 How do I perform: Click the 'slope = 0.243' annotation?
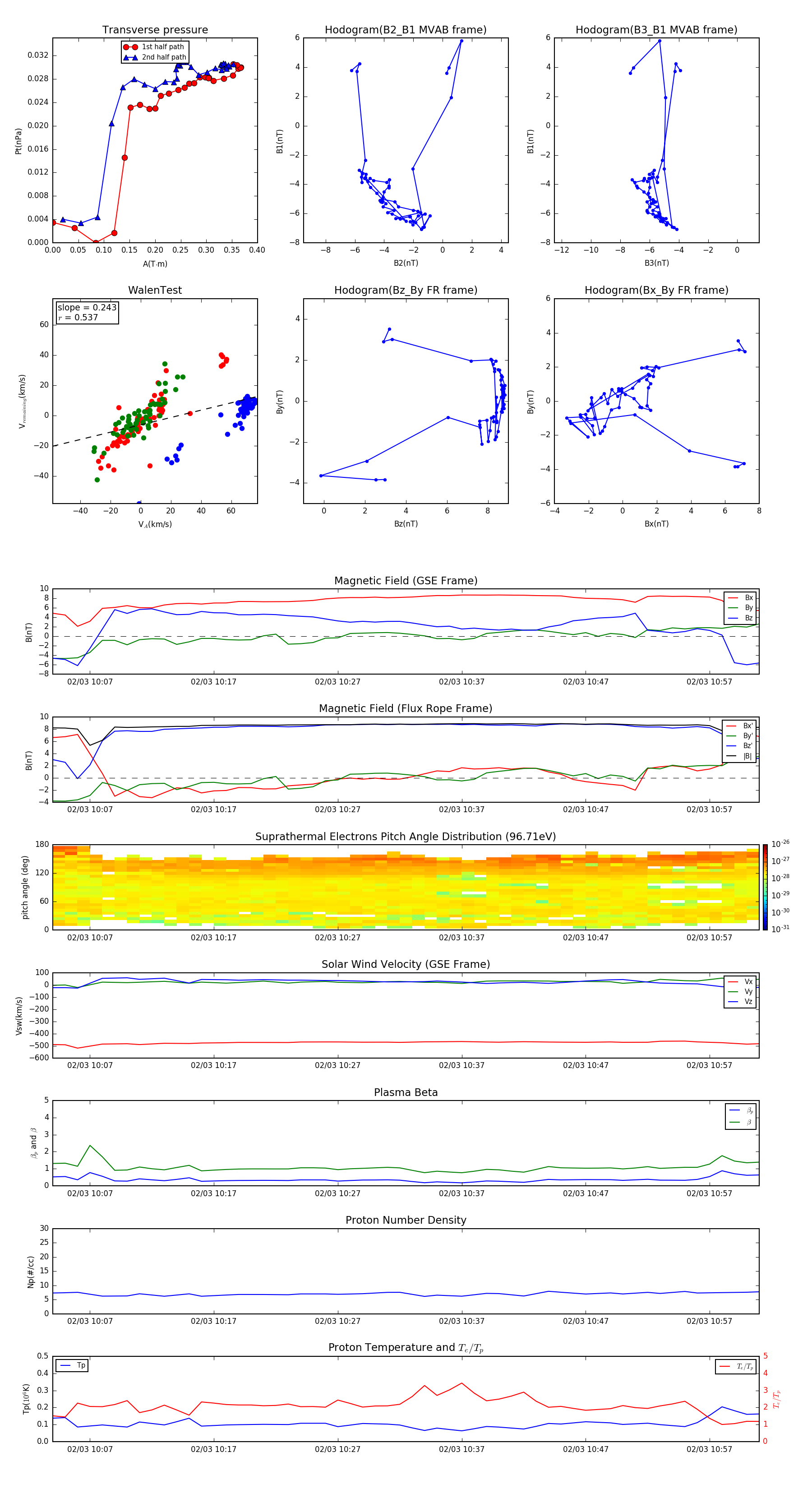pos(87,308)
